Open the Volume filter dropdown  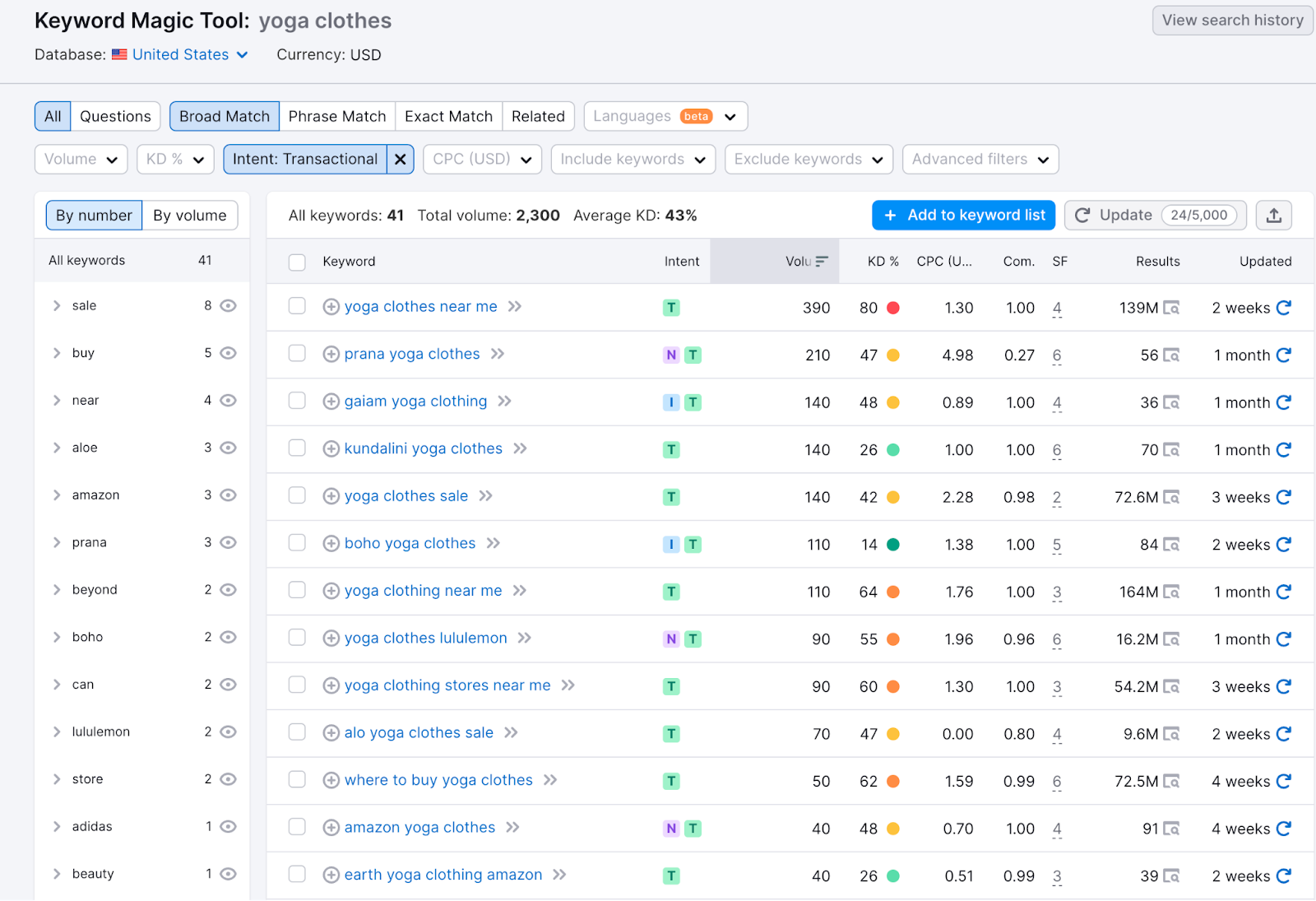tap(81, 160)
